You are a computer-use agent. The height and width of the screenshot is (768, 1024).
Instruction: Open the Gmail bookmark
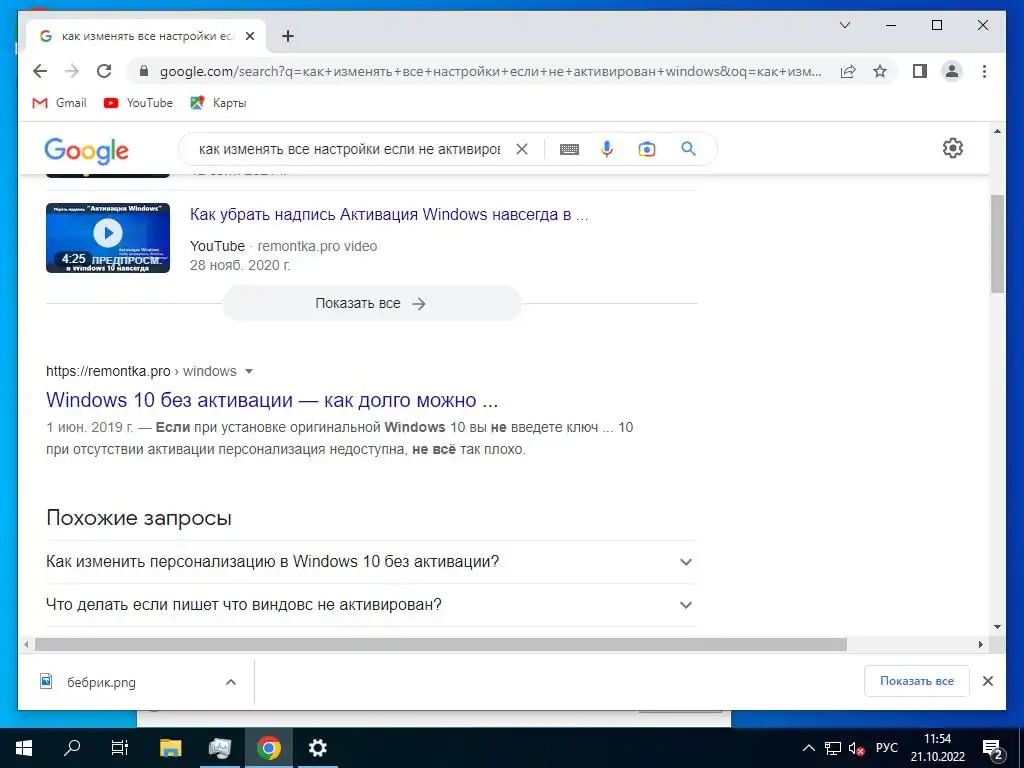[59, 103]
